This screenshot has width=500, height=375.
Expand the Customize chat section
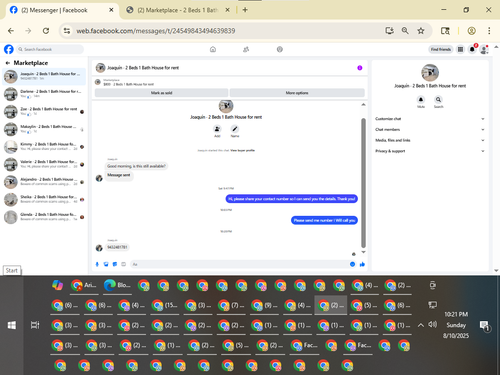coord(429,119)
